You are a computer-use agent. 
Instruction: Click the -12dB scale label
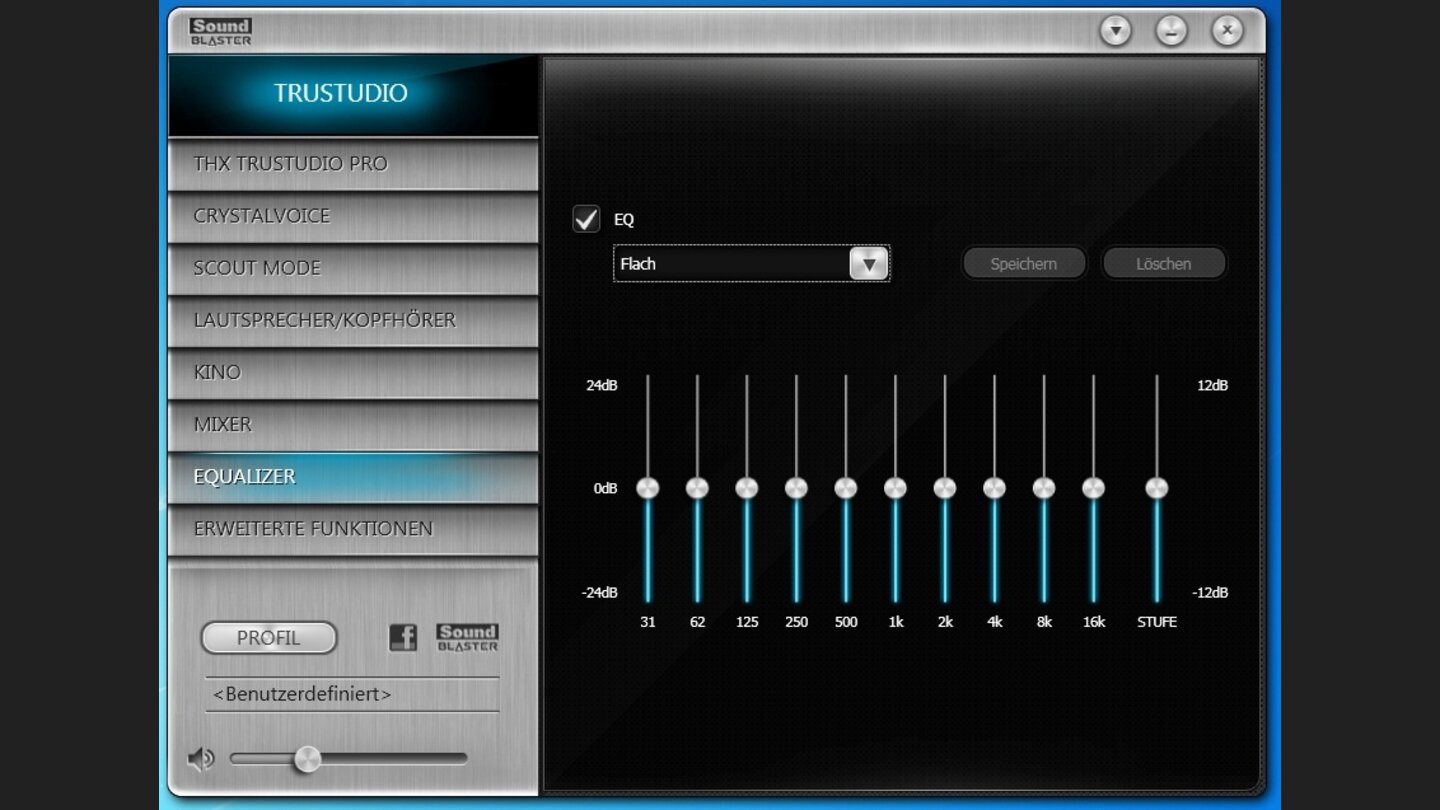click(1210, 592)
